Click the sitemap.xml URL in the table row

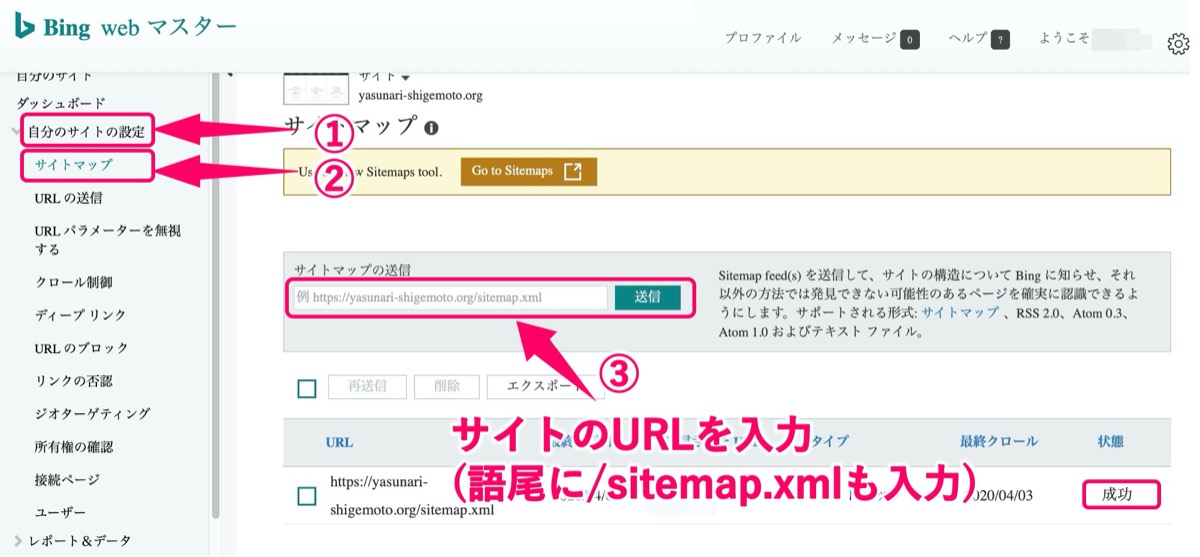(x=412, y=496)
